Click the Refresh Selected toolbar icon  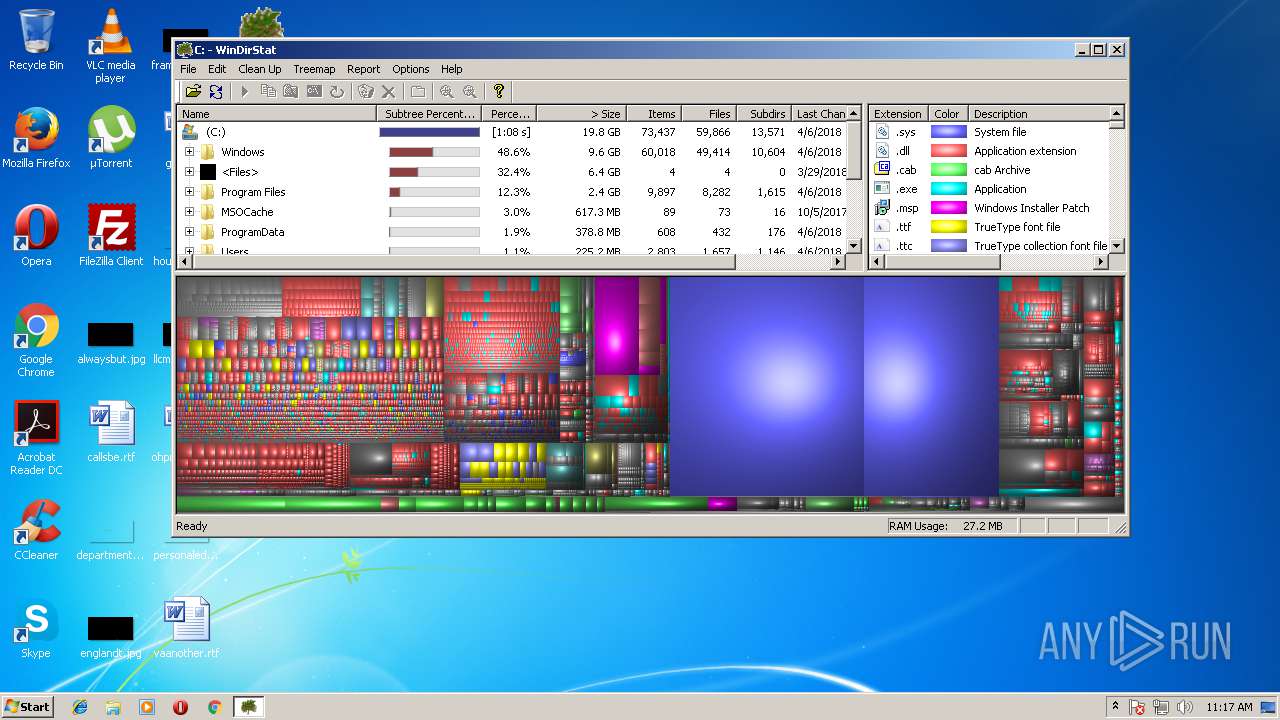[x=337, y=91]
